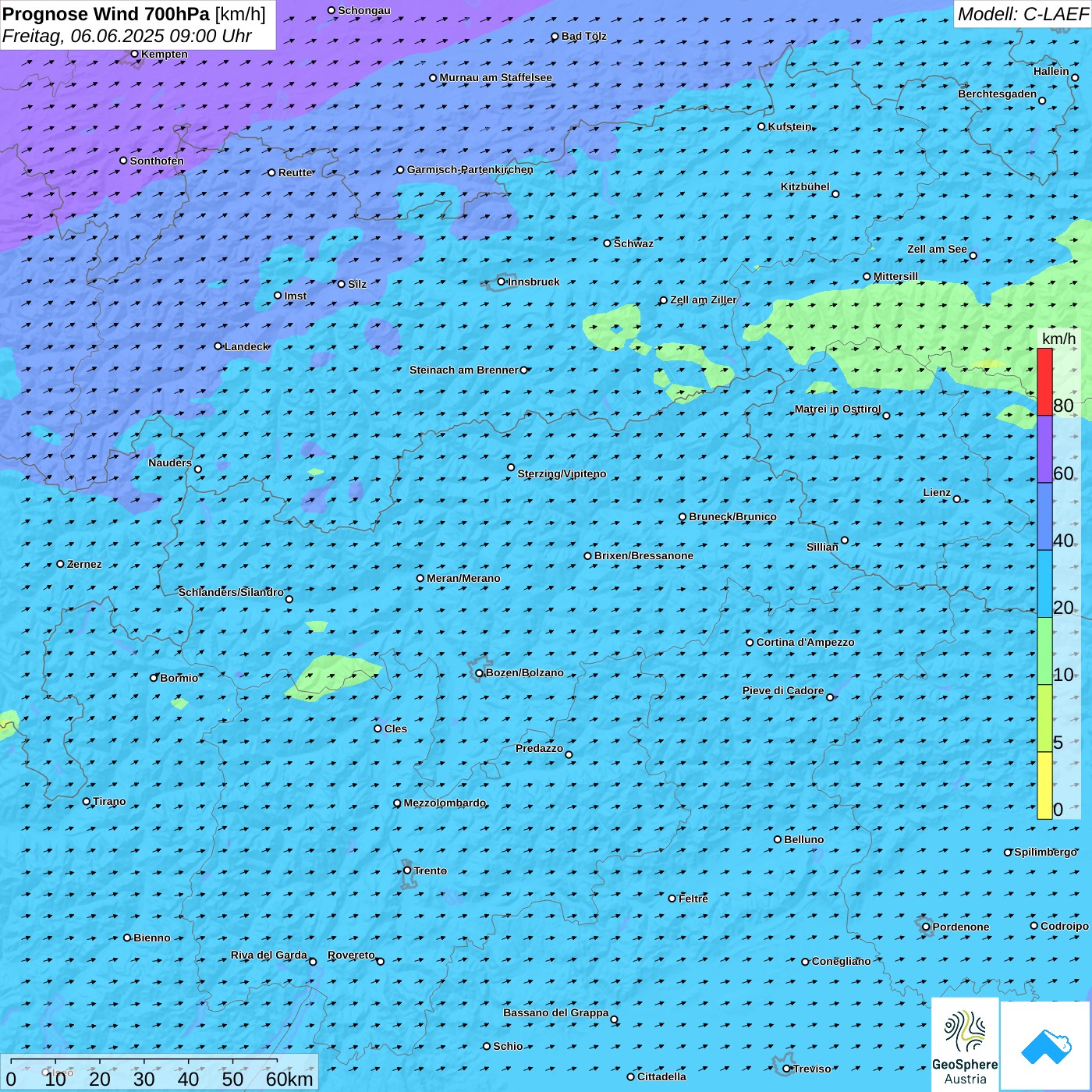Select the yellow 0 km/h legend color
This screenshot has width=1092, height=1092.
1044,785
